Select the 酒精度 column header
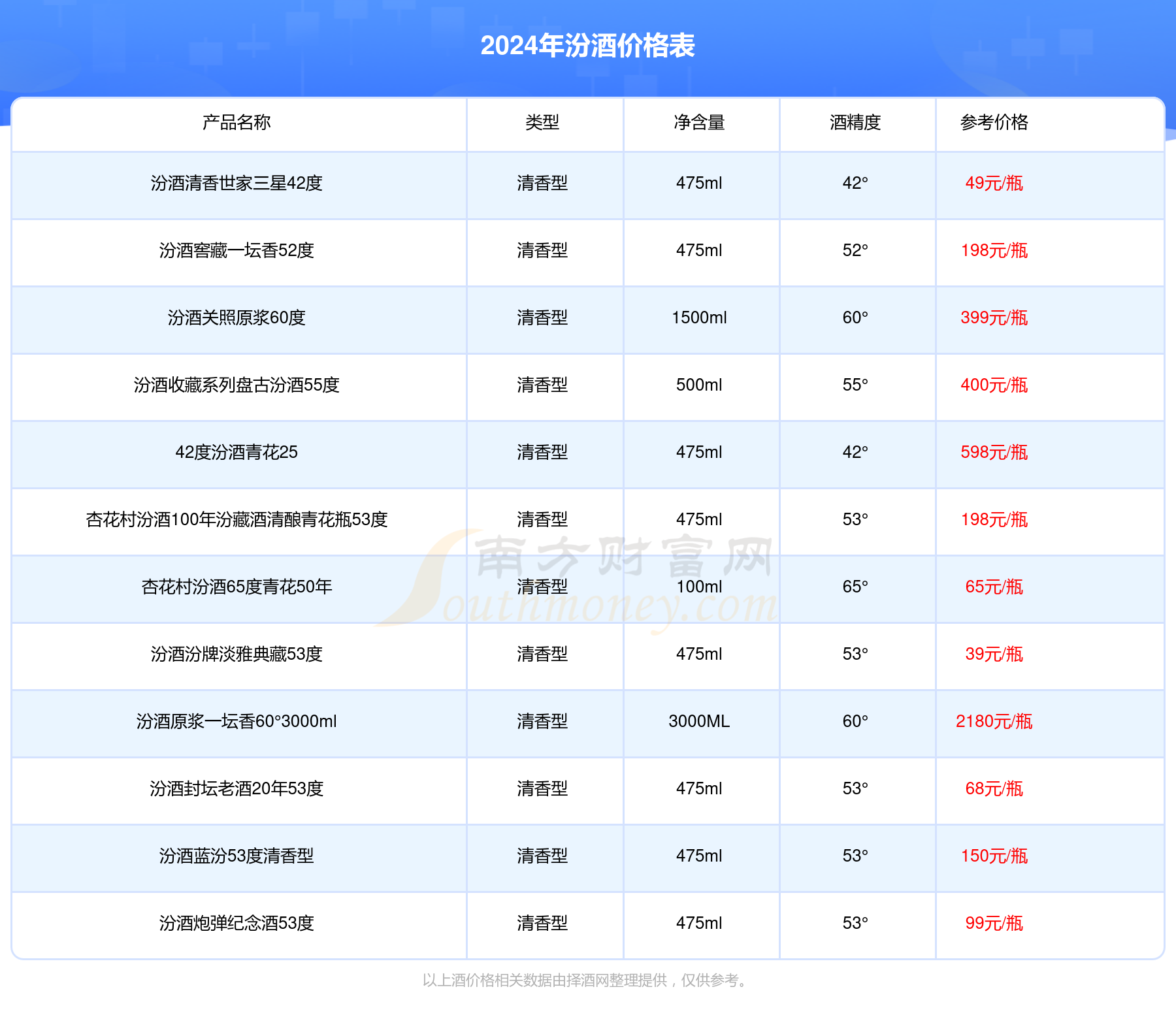This screenshot has height=1019, width=1176. (855, 122)
